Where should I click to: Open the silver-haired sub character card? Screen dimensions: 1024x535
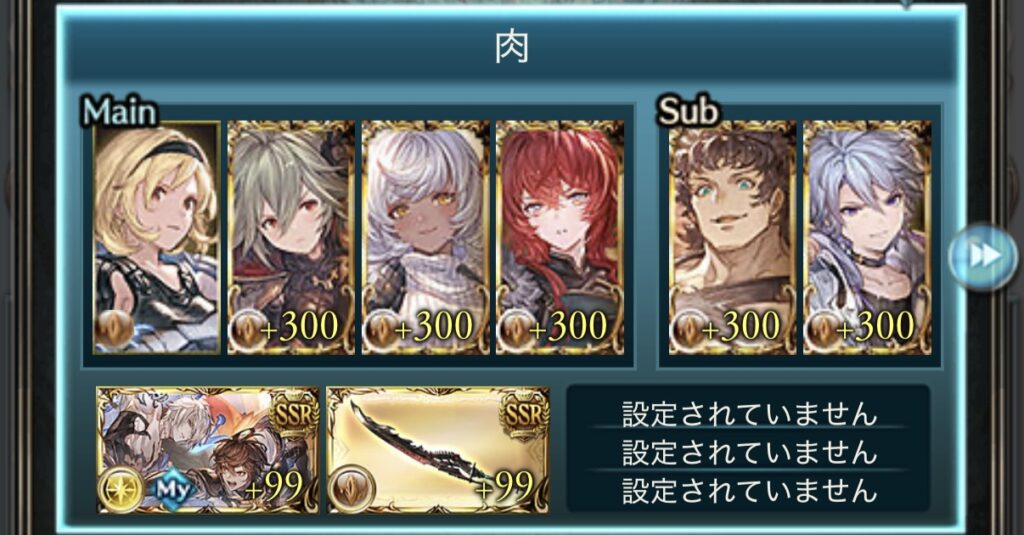click(867, 237)
